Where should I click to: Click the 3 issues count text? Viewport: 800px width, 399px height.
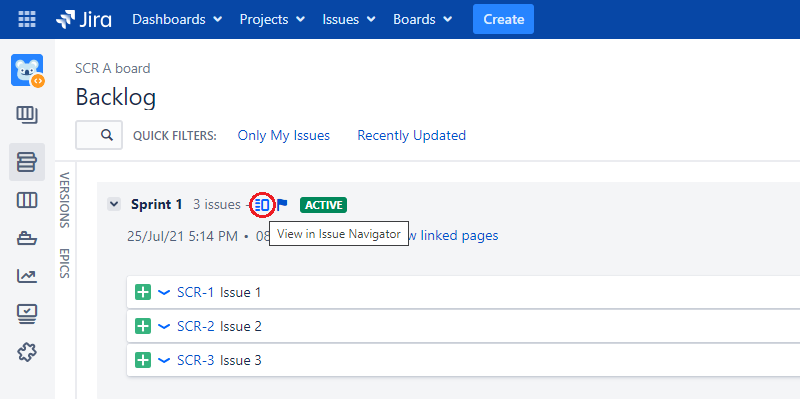point(216,205)
